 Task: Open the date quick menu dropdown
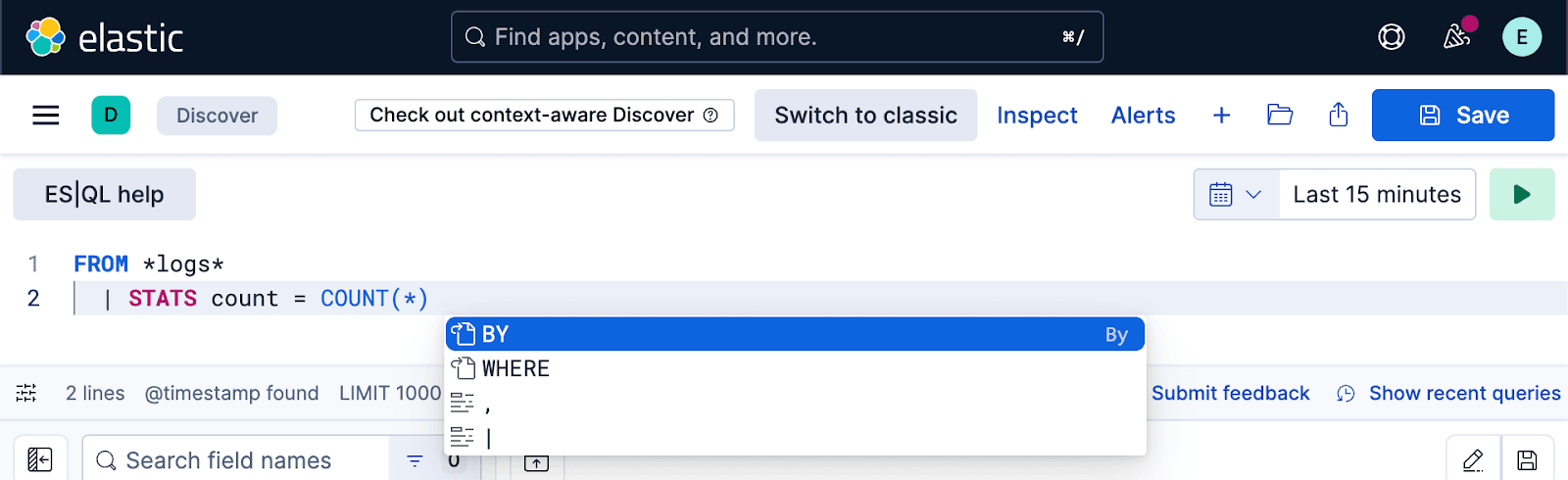tap(1236, 194)
